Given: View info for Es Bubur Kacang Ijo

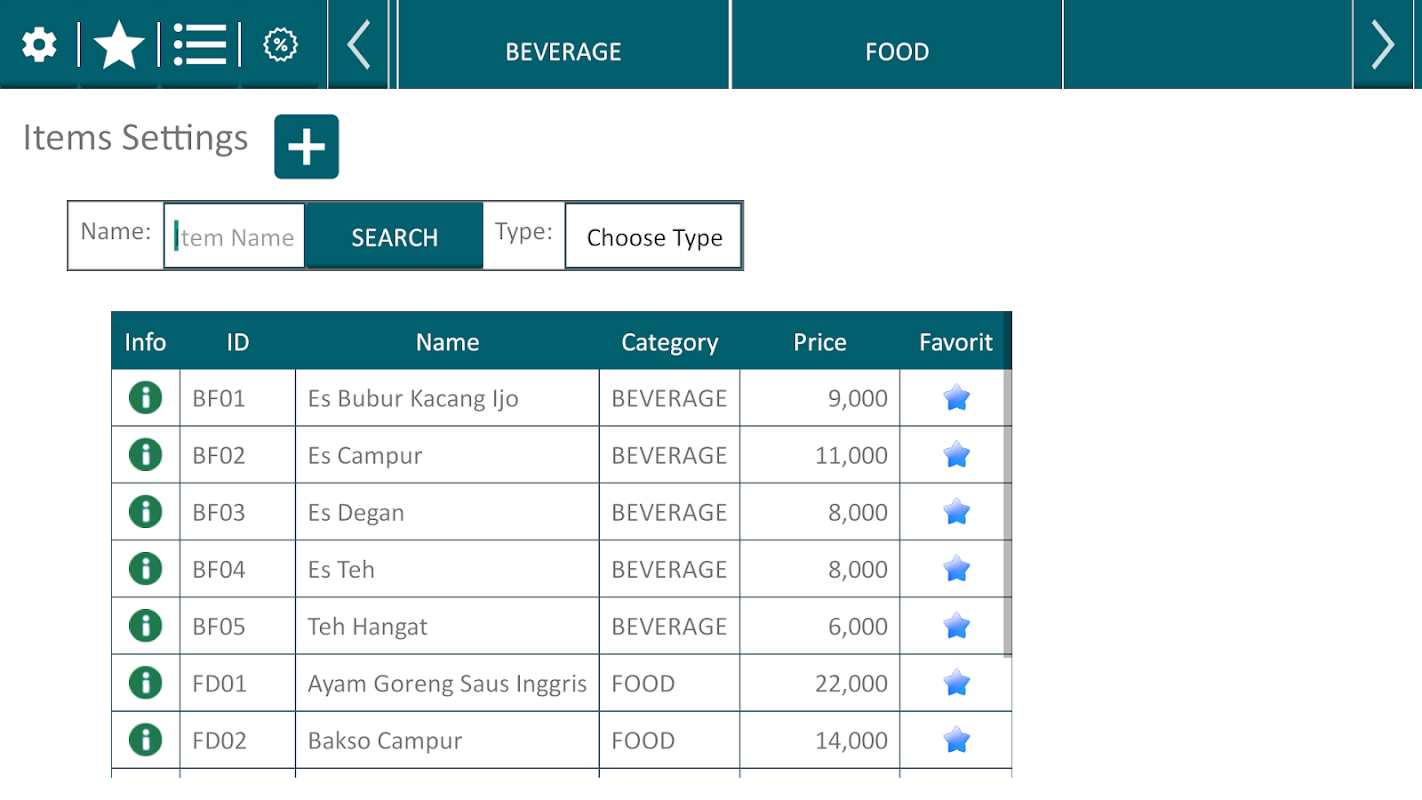Looking at the screenshot, I should 146,398.
